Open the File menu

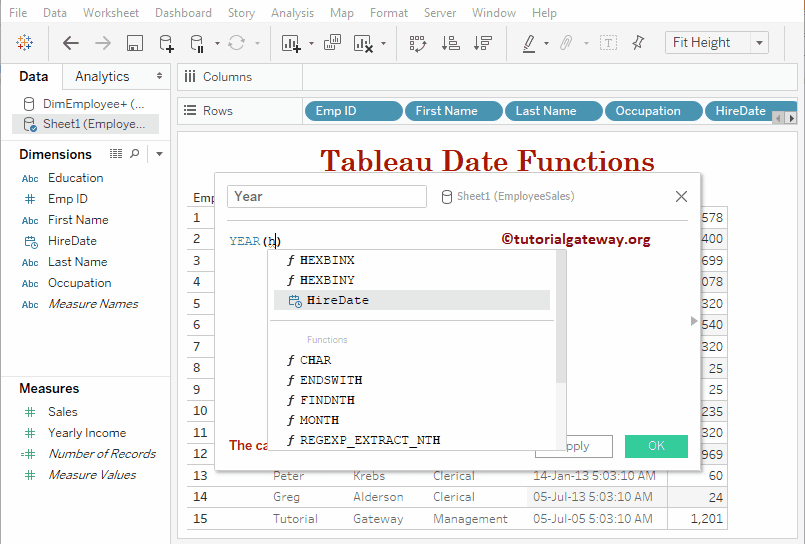pos(18,13)
